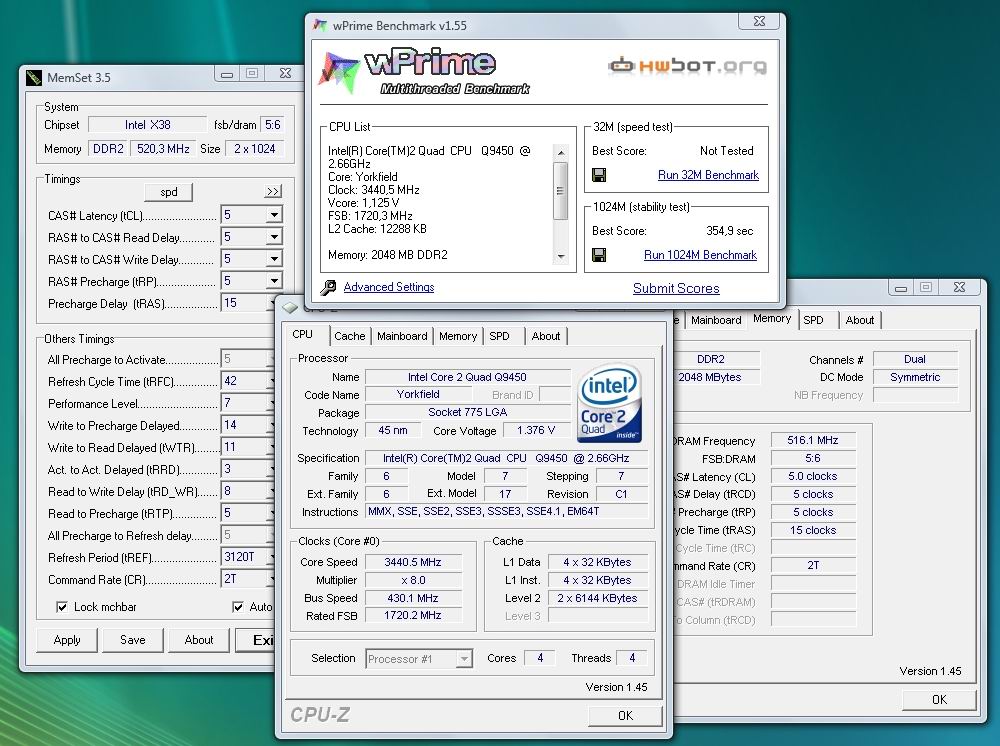Open the About tab in rear CPU-Z window
The image size is (1000, 746).
pyautogui.click(x=860, y=320)
